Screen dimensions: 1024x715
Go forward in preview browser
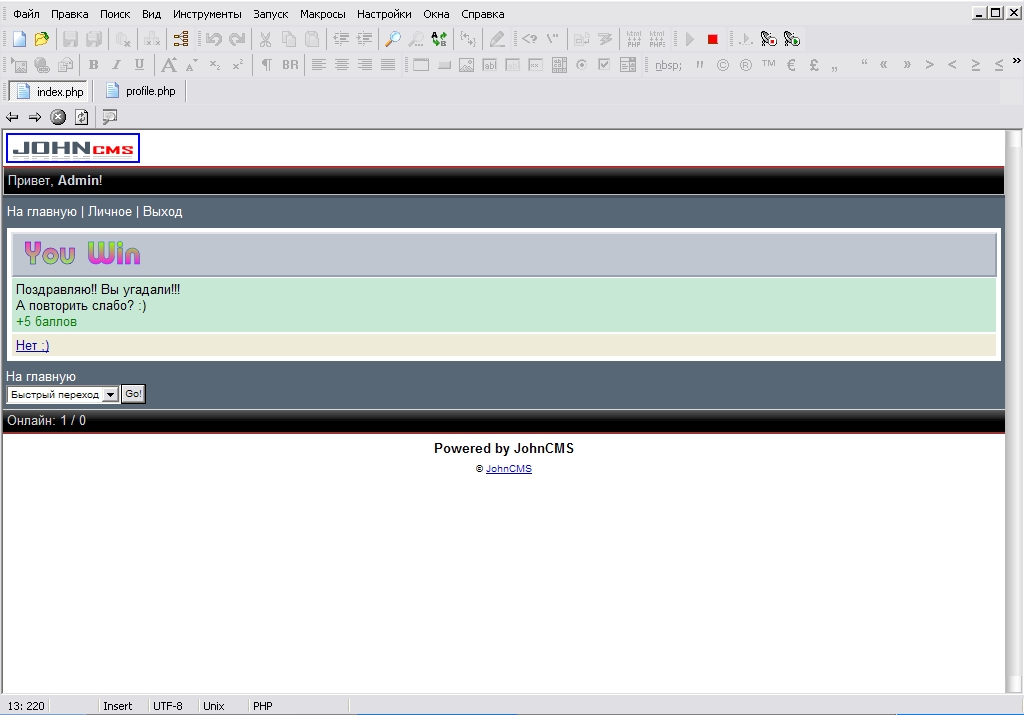[x=35, y=117]
